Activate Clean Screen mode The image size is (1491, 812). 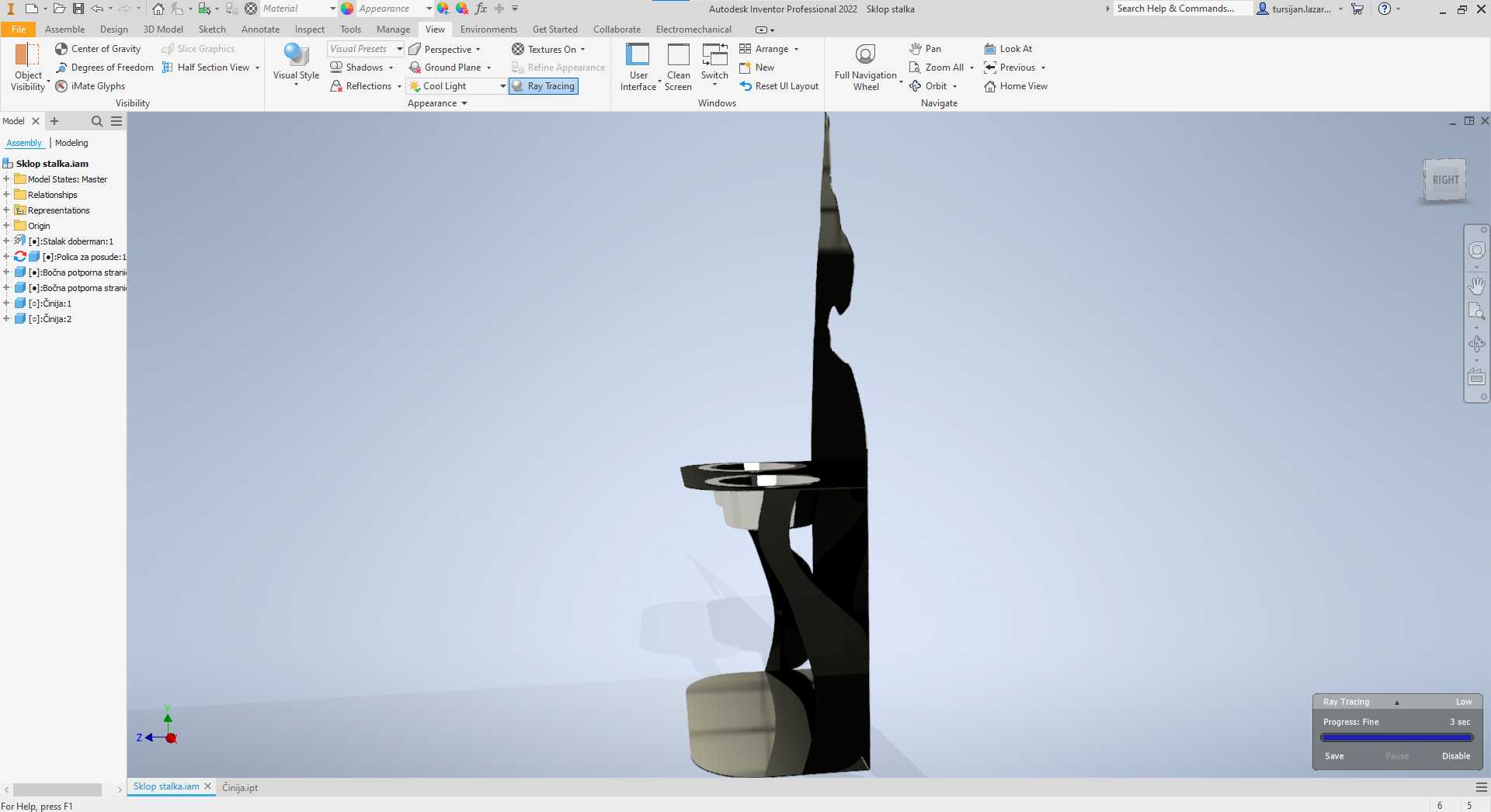[678, 67]
